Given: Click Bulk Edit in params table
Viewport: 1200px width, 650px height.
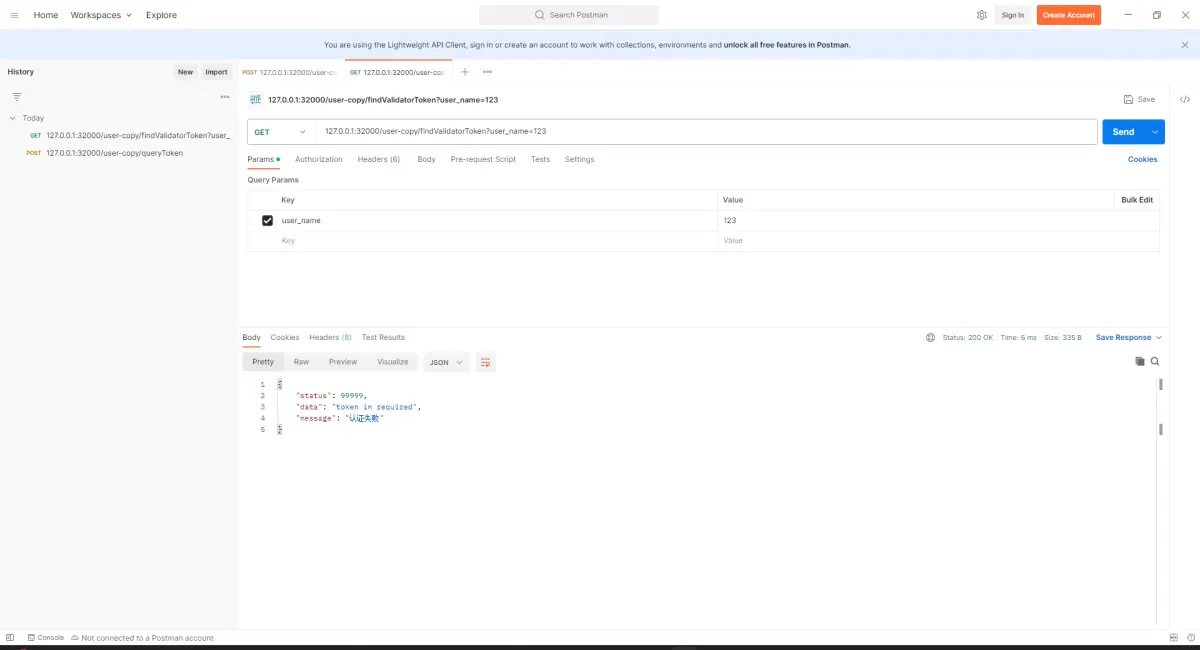Looking at the screenshot, I should tap(1137, 200).
